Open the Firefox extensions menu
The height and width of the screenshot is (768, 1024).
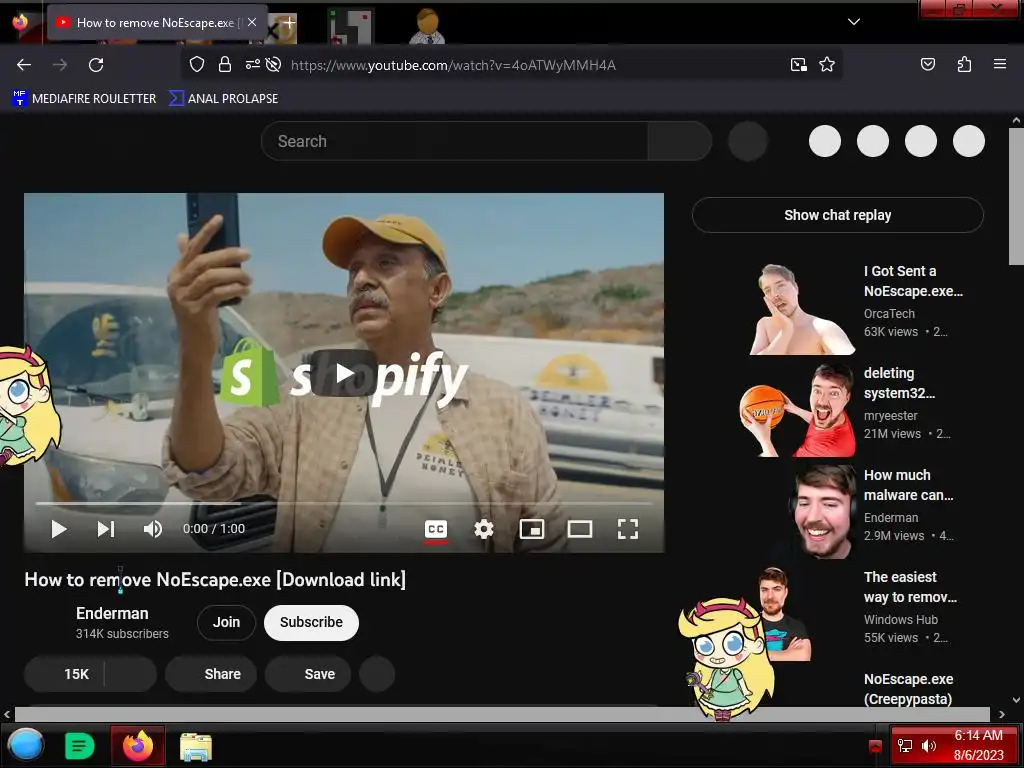[964, 64]
